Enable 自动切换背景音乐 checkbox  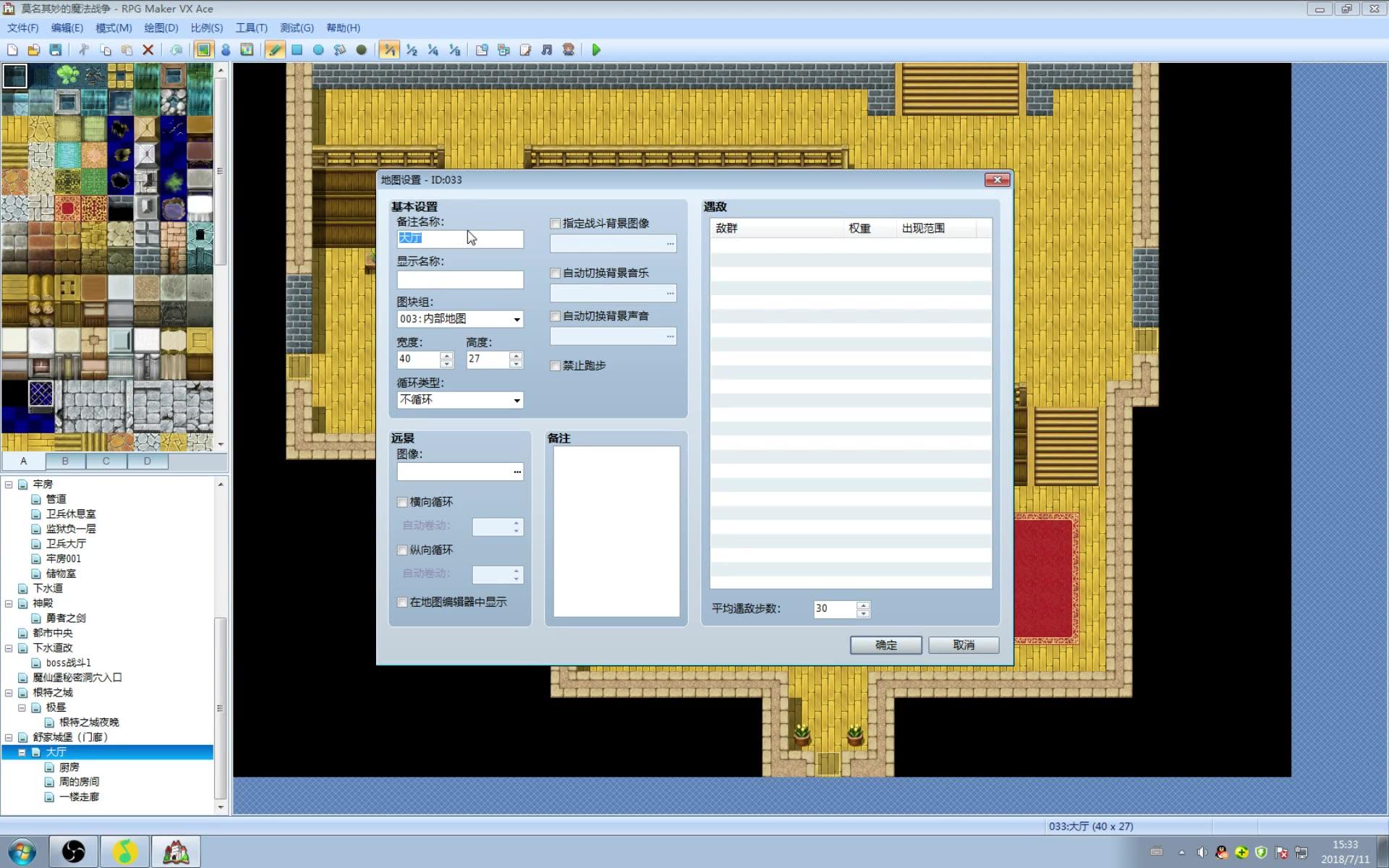click(555, 273)
